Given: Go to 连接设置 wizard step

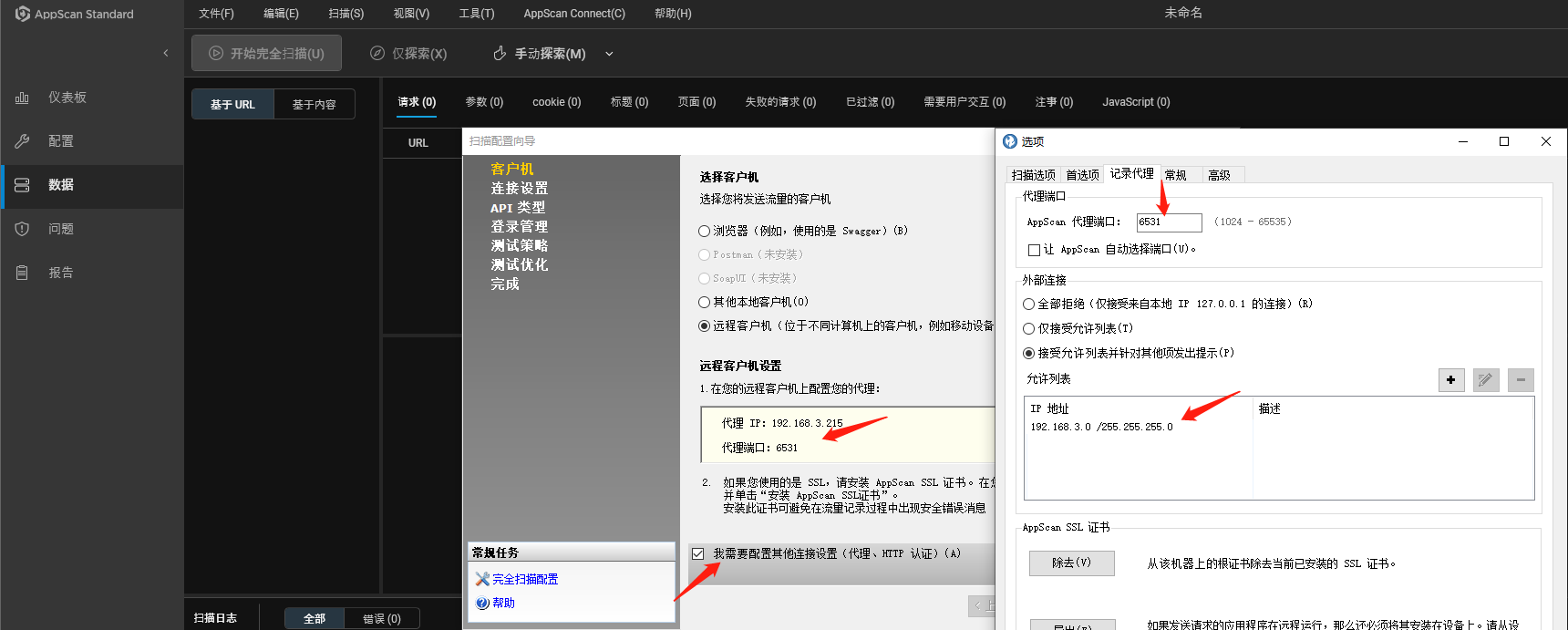Looking at the screenshot, I should (x=520, y=188).
